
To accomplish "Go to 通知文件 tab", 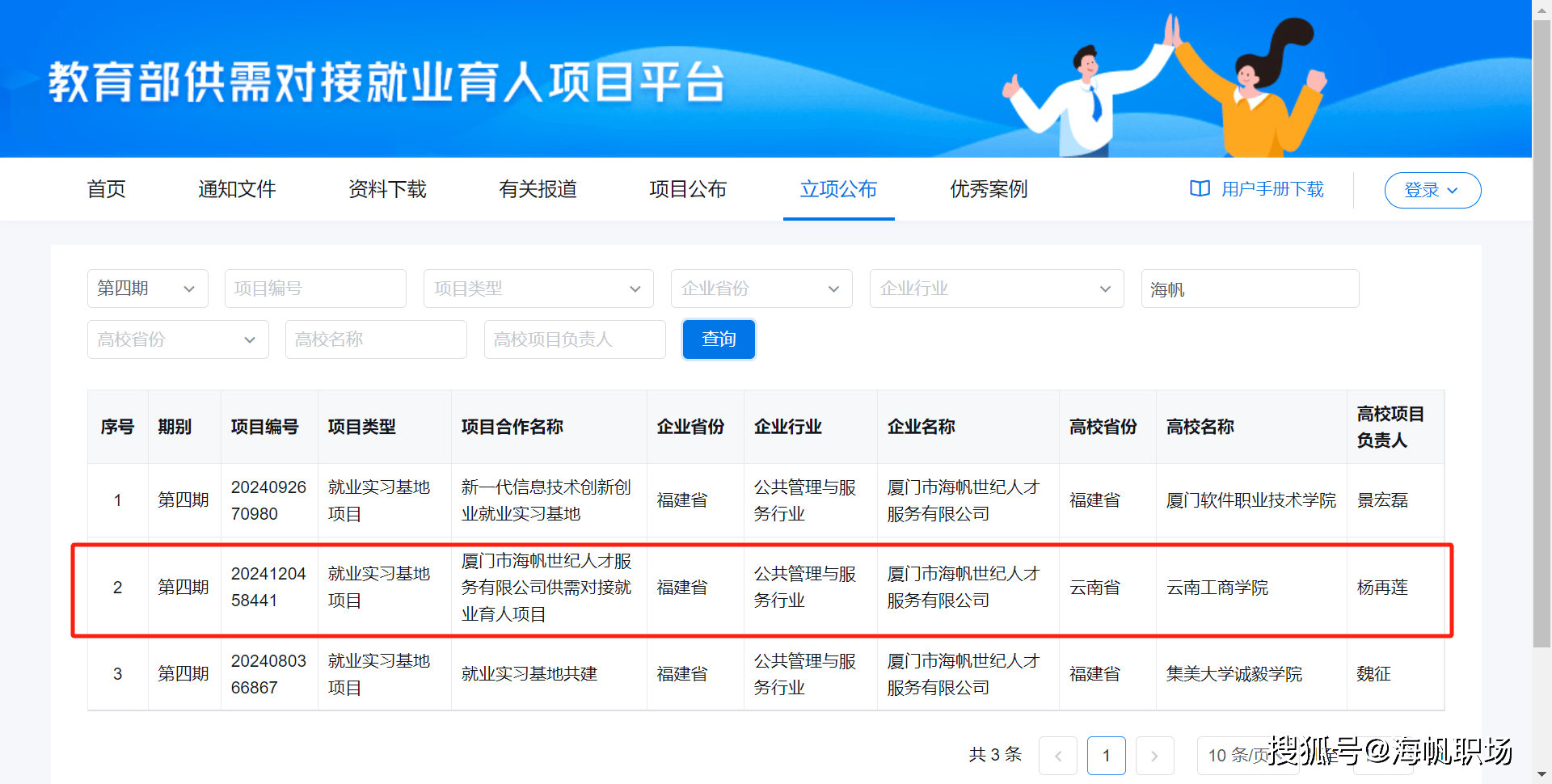I will [x=237, y=189].
